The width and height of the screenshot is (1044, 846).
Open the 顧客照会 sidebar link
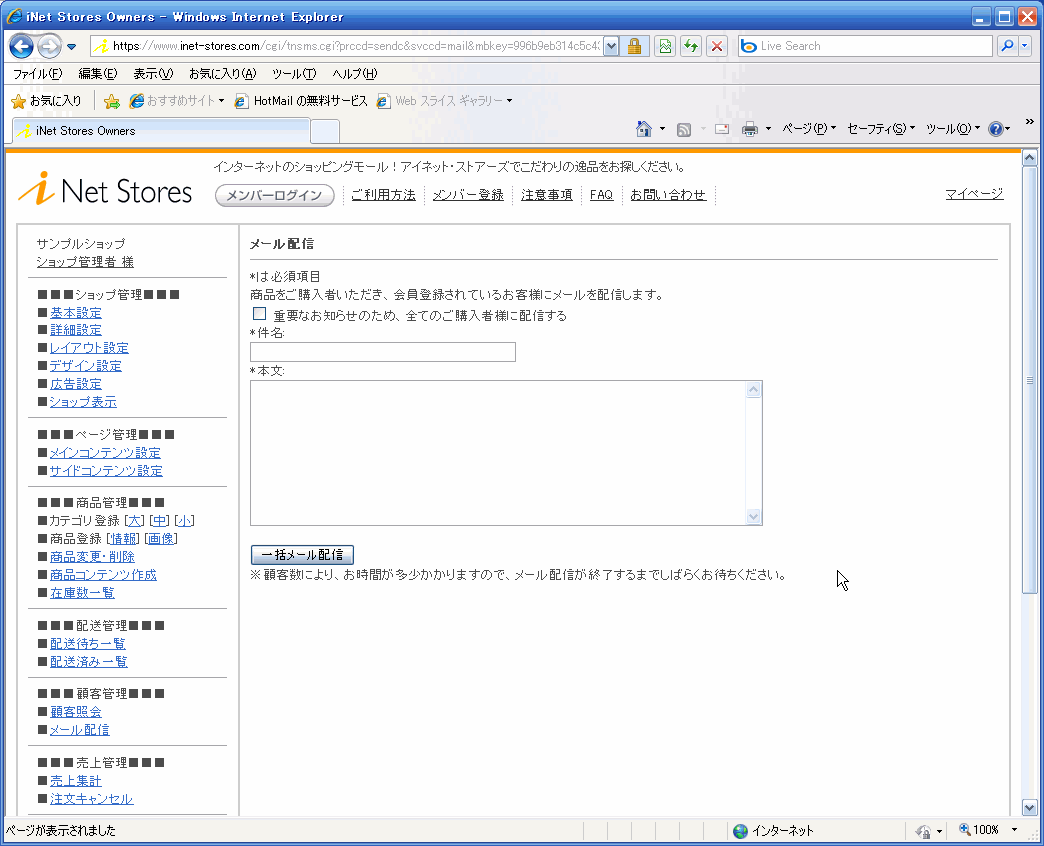click(76, 712)
